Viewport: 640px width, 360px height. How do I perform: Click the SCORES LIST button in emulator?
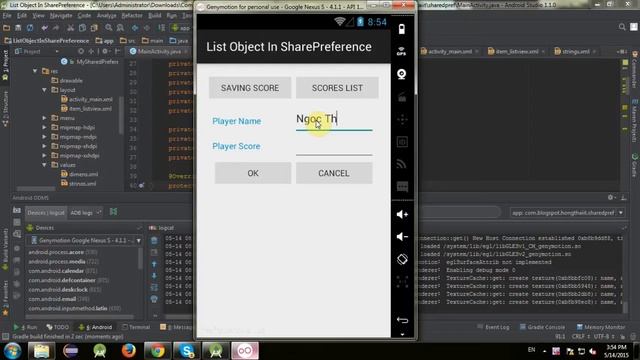[x=337, y=88]
